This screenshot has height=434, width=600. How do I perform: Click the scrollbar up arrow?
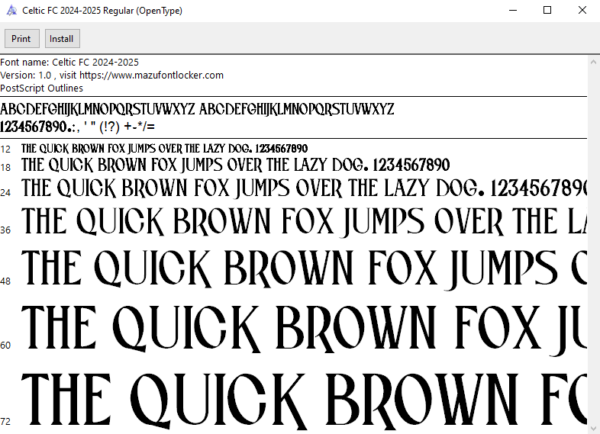[593, 62]
